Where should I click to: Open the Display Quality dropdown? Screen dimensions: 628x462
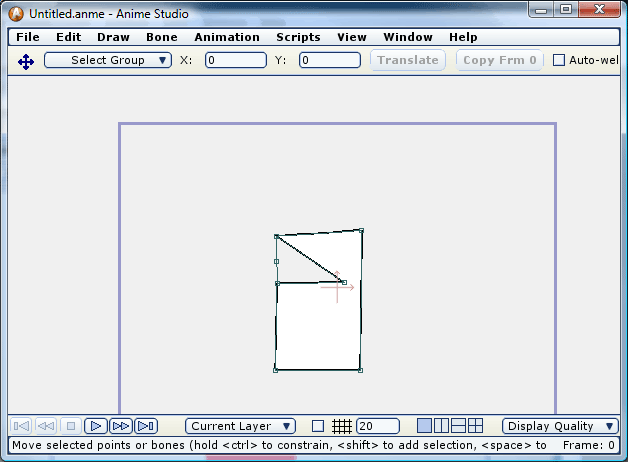[560, 426]
